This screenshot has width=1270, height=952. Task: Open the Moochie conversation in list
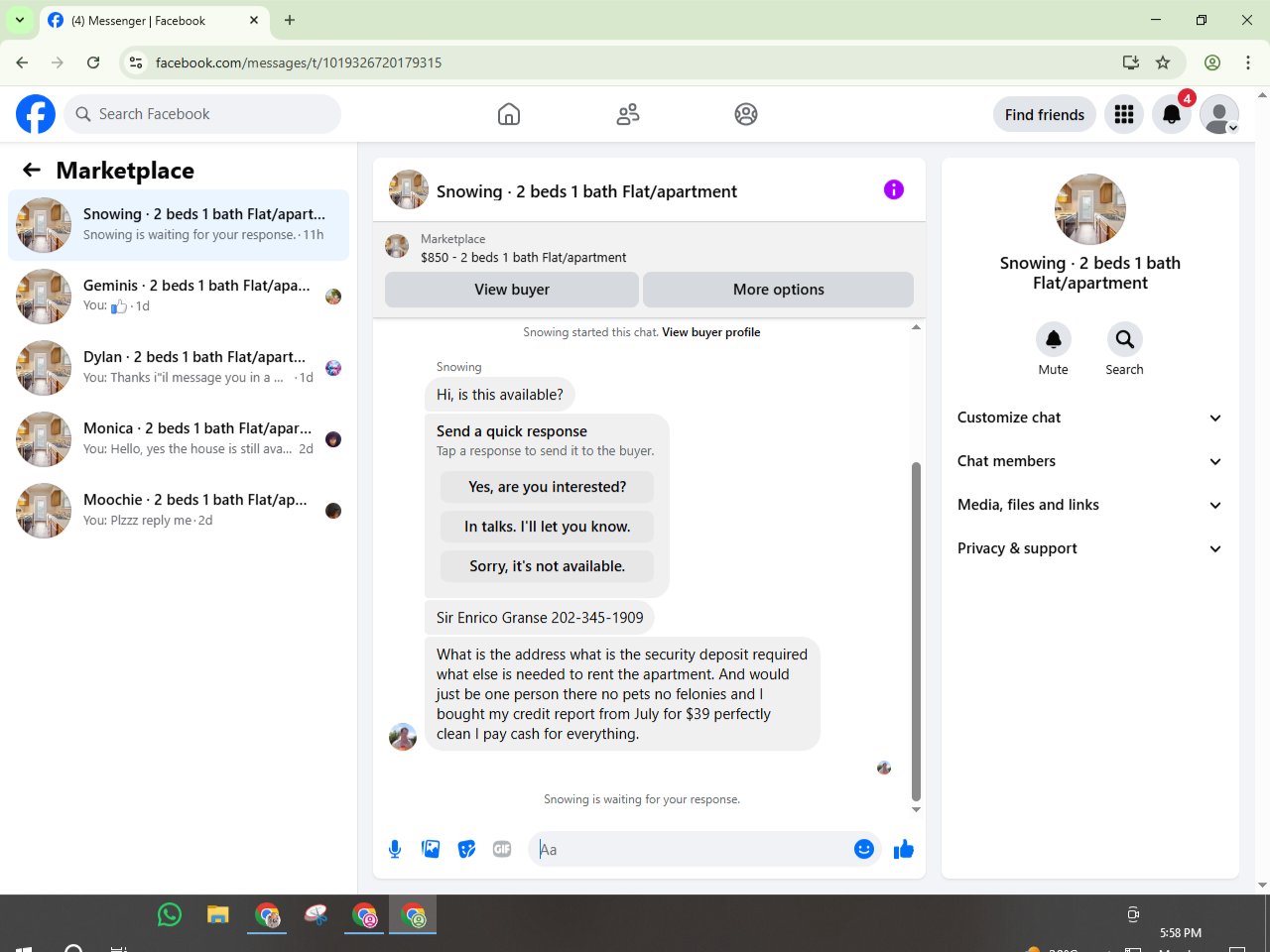point(179,511)
